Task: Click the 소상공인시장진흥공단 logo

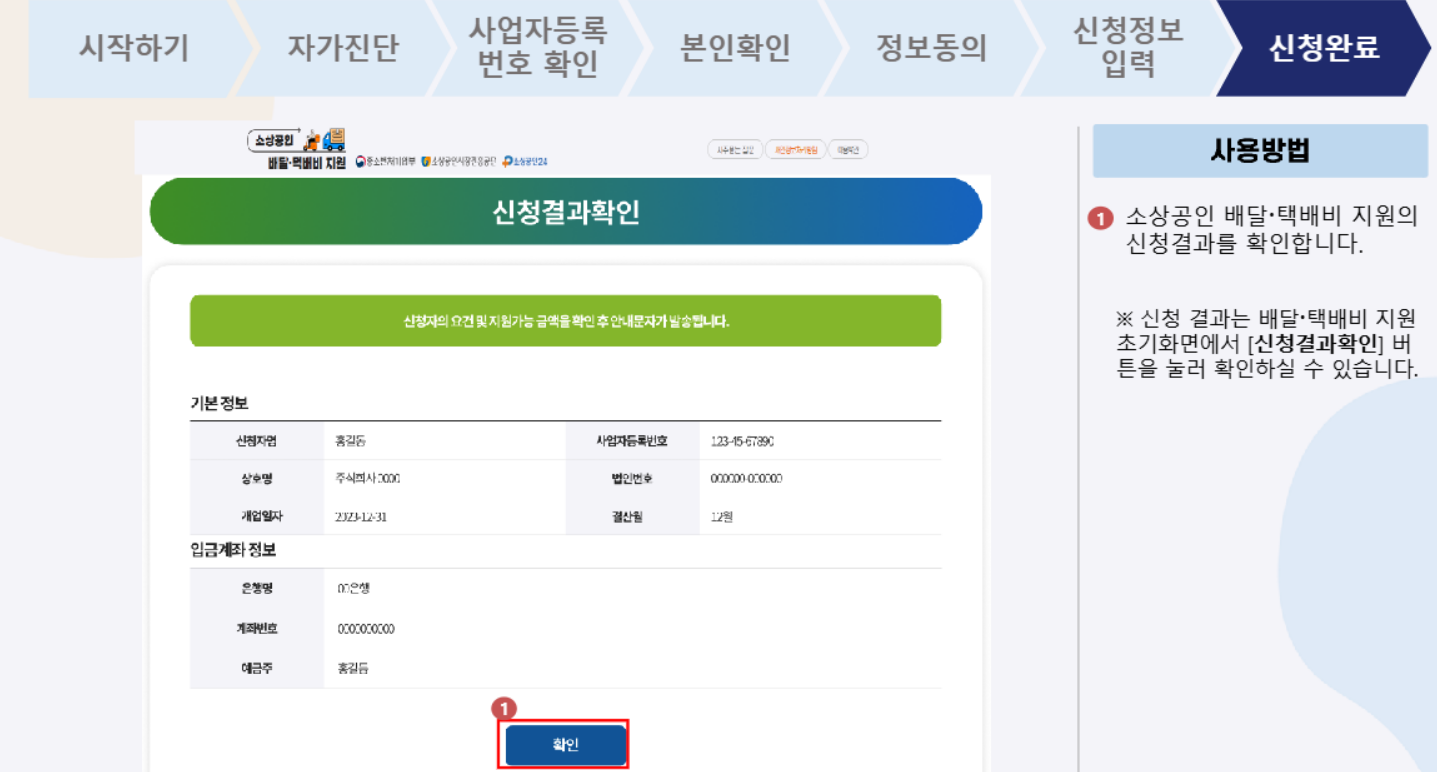Action: pos(458,161)
